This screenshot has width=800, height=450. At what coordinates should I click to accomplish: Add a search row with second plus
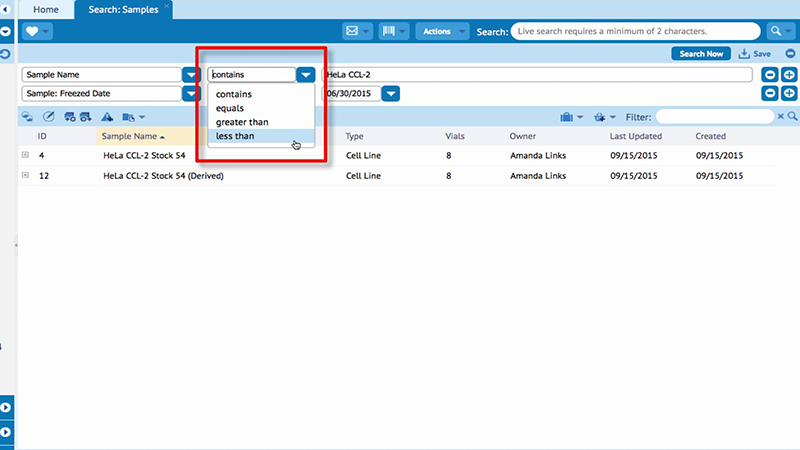789,94
